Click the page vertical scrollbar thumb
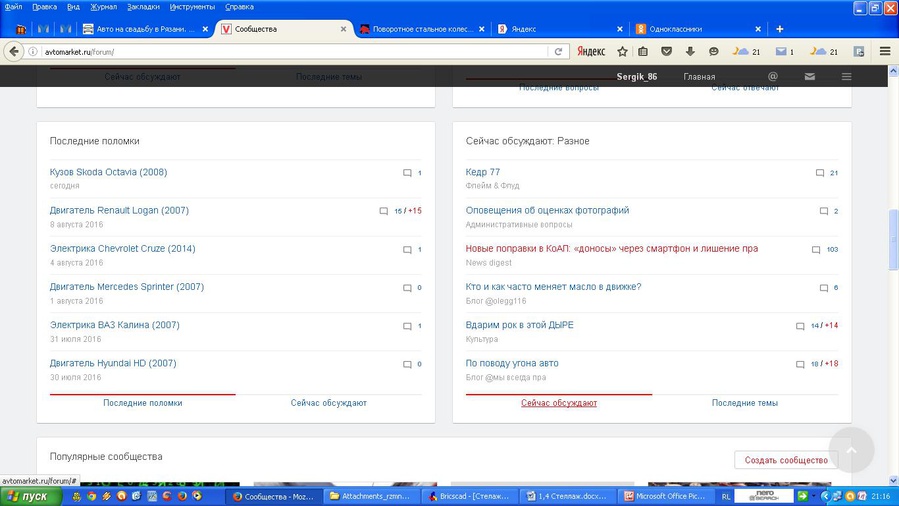 893,240
